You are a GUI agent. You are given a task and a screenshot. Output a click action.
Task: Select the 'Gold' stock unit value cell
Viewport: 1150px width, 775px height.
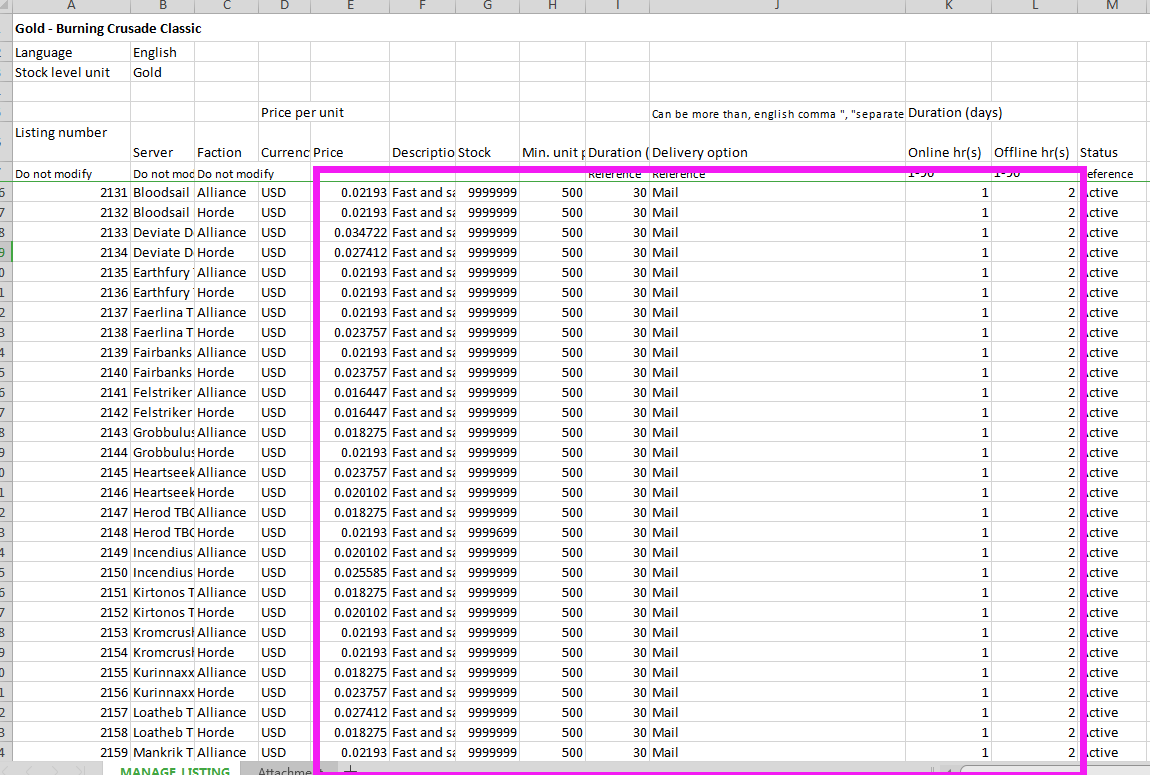162,72
